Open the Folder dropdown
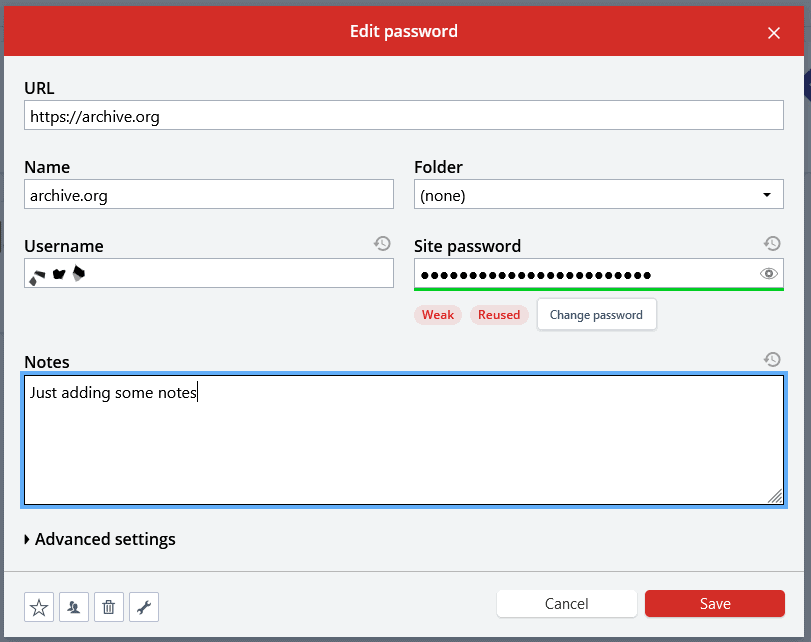811x642 pixels. pyautogui.click(x=598, y=195)
